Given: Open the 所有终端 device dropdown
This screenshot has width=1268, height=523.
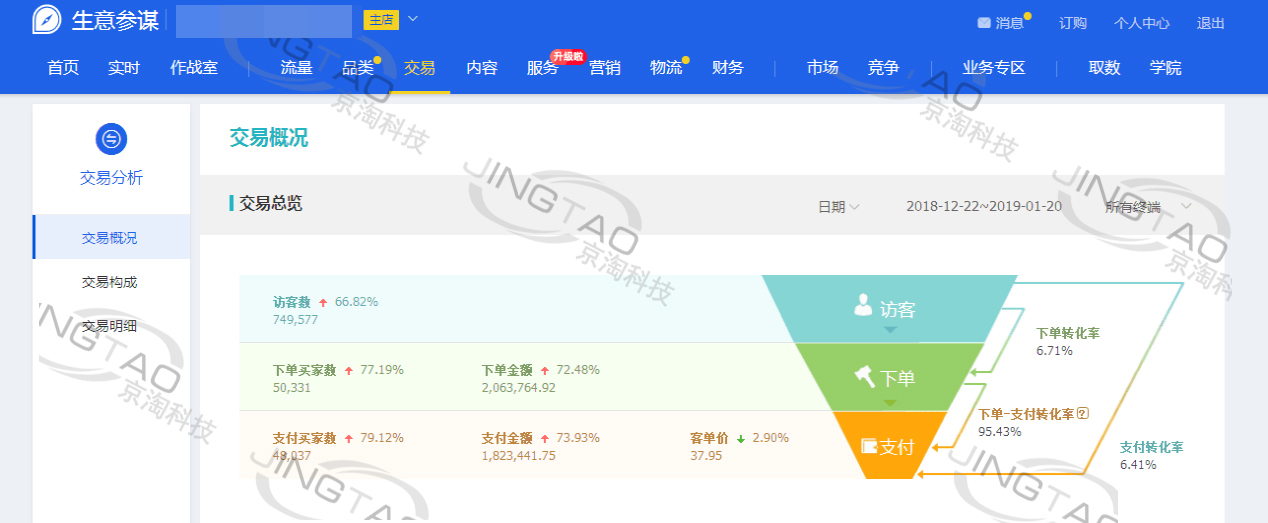Looking at the screenshot, I should [x=1148, y=207].
